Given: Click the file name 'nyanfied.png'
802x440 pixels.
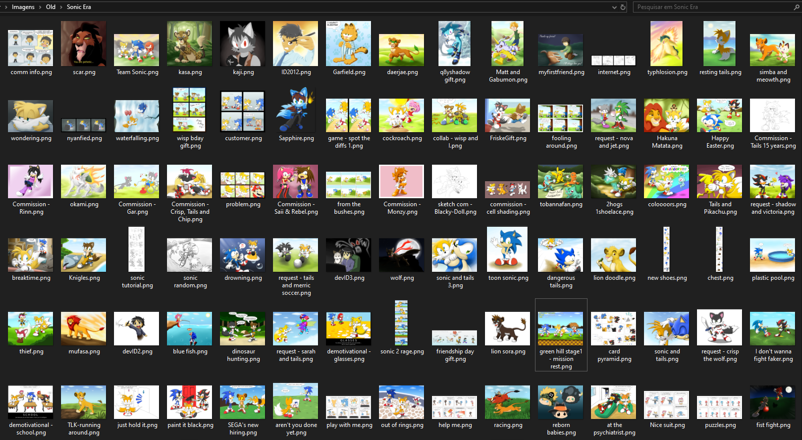Looking at the screenshot, I should 84,138.
